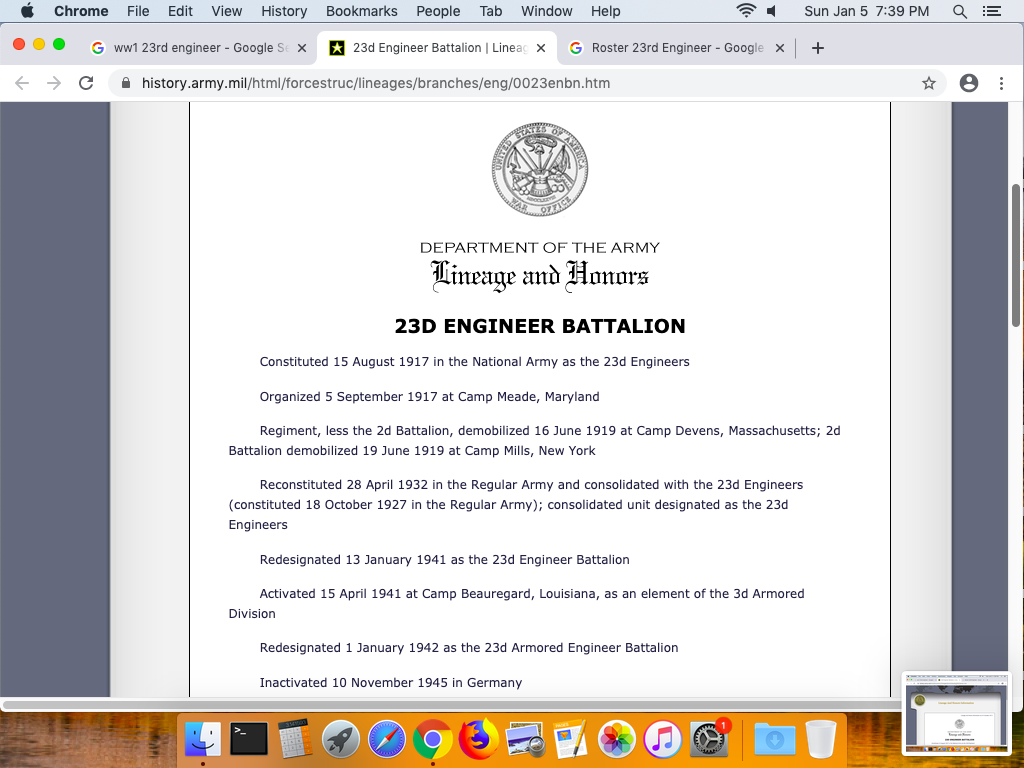Open the Notification Center list icon
The width and height of the screenshot is (1024, 768).
point(992,11)
